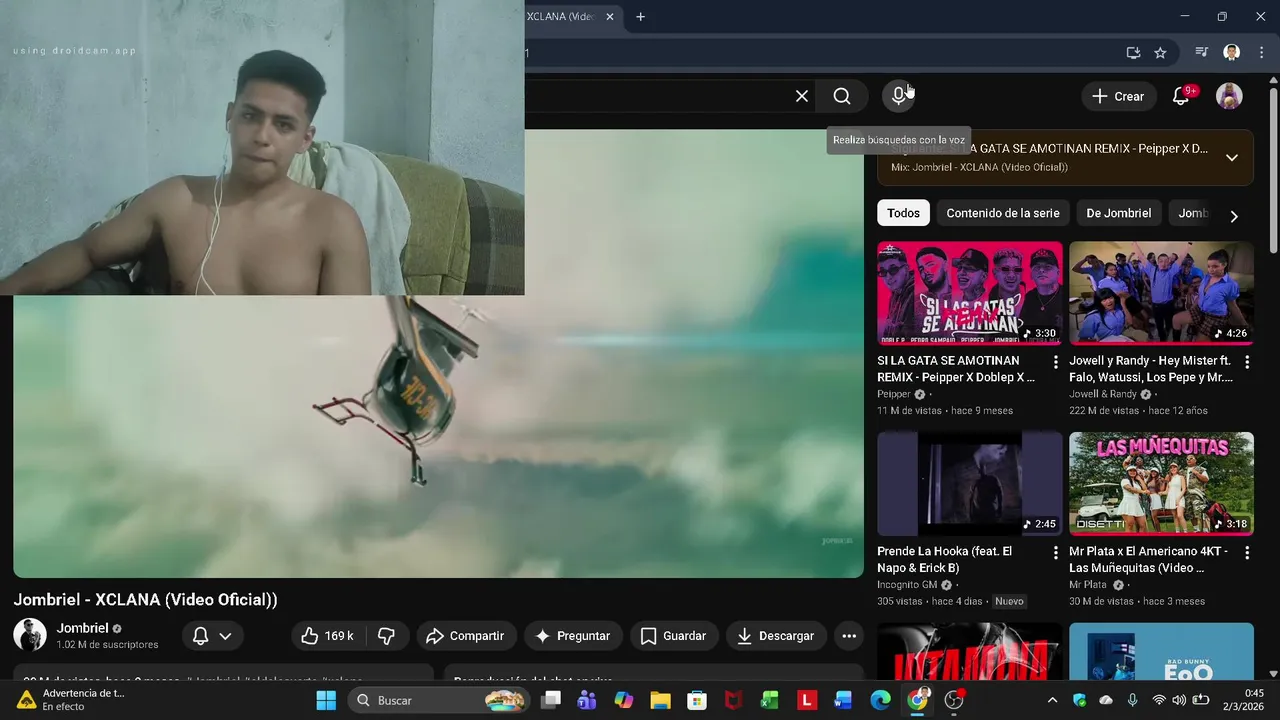Open YouTube account avatar menu
This screenshot has height=720, width=1280.
pyautogui.click(x=1229, y=96)
